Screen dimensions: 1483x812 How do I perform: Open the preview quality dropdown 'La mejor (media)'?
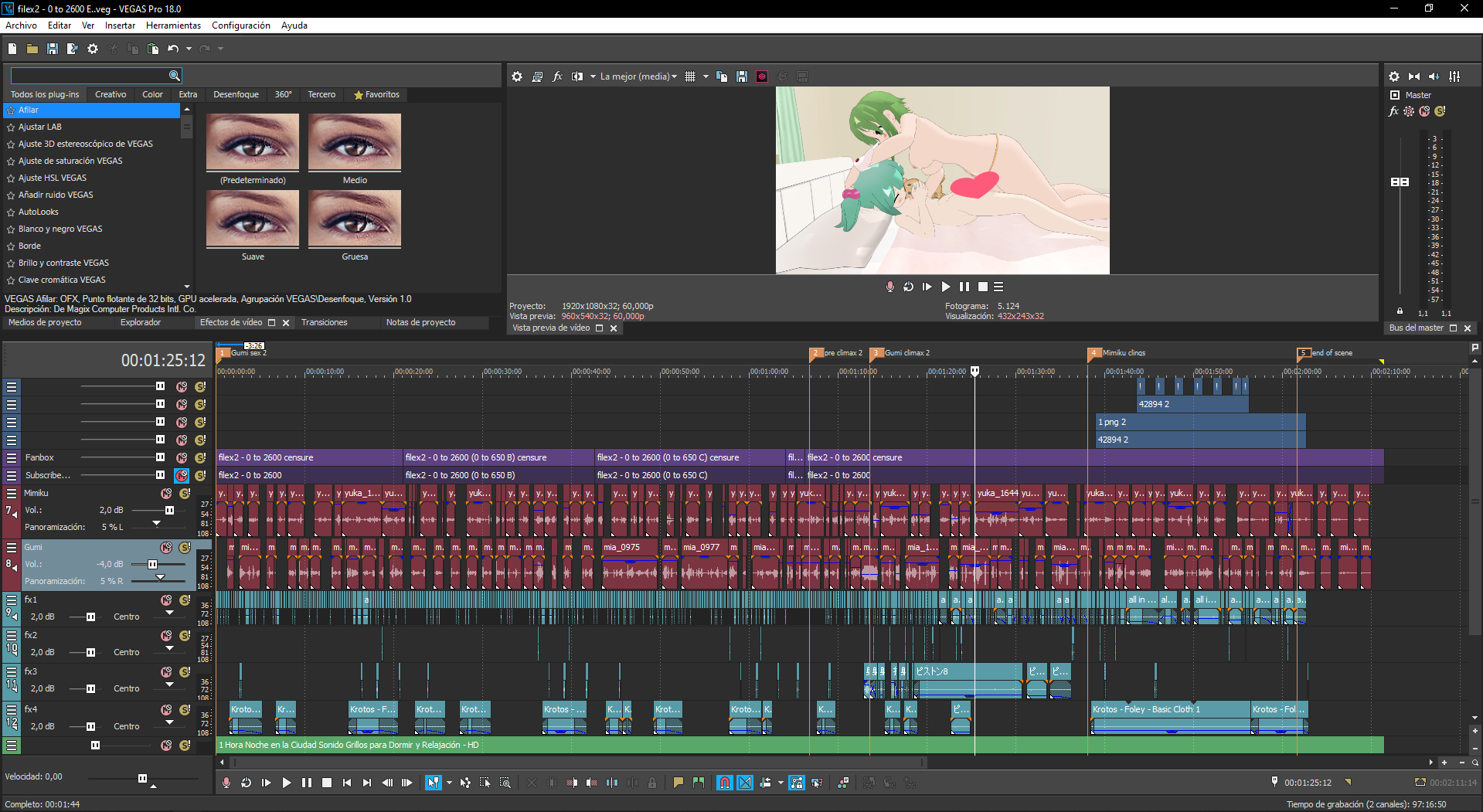(638, 76)
